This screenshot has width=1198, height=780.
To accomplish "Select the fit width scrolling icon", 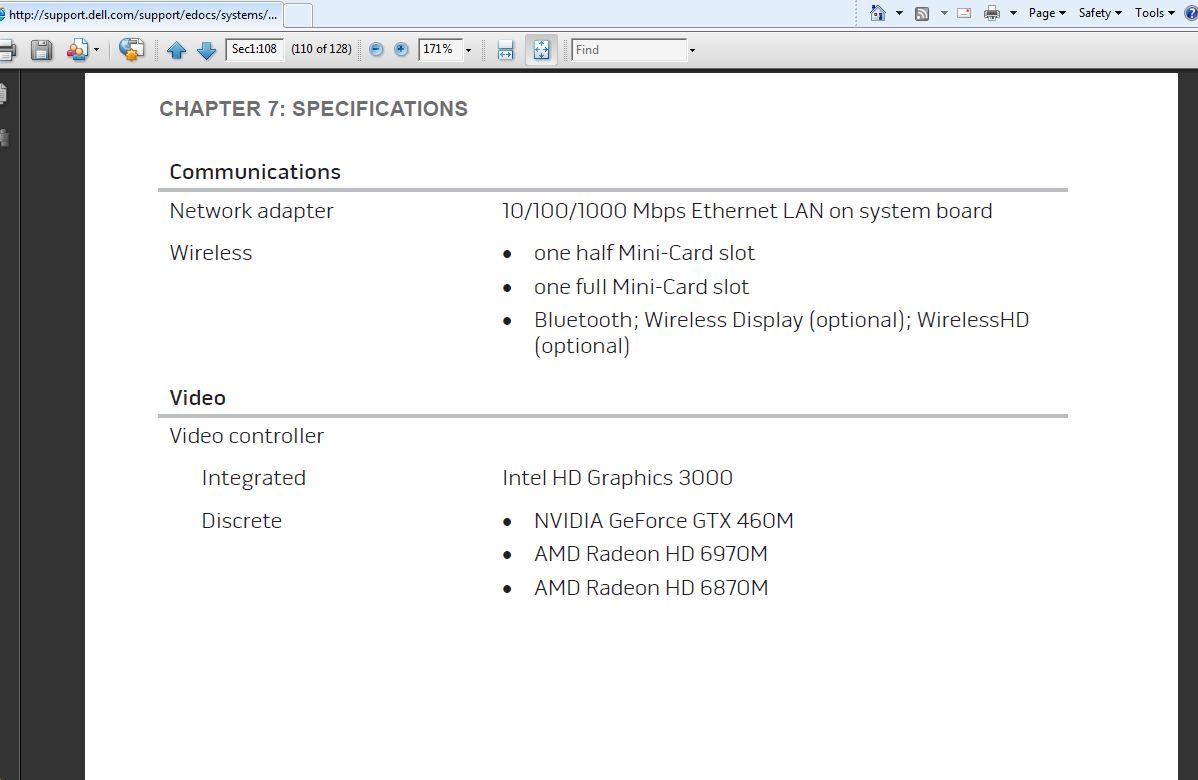I will coord(505,50).
